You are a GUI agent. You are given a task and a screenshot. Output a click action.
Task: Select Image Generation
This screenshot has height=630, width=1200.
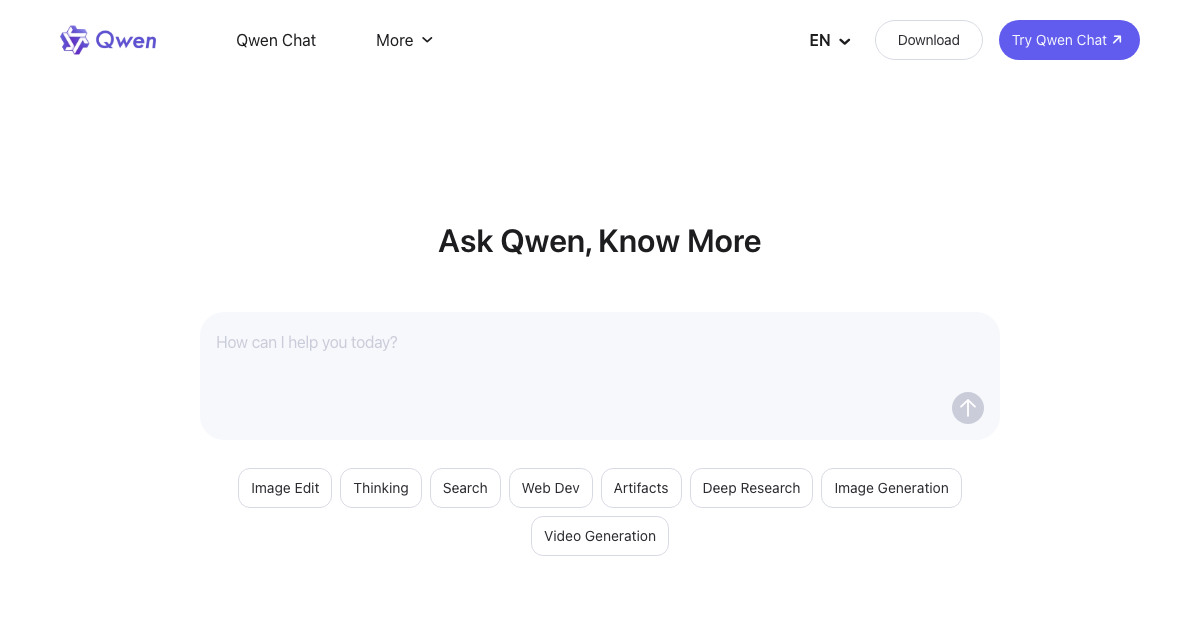click(891, 488)
